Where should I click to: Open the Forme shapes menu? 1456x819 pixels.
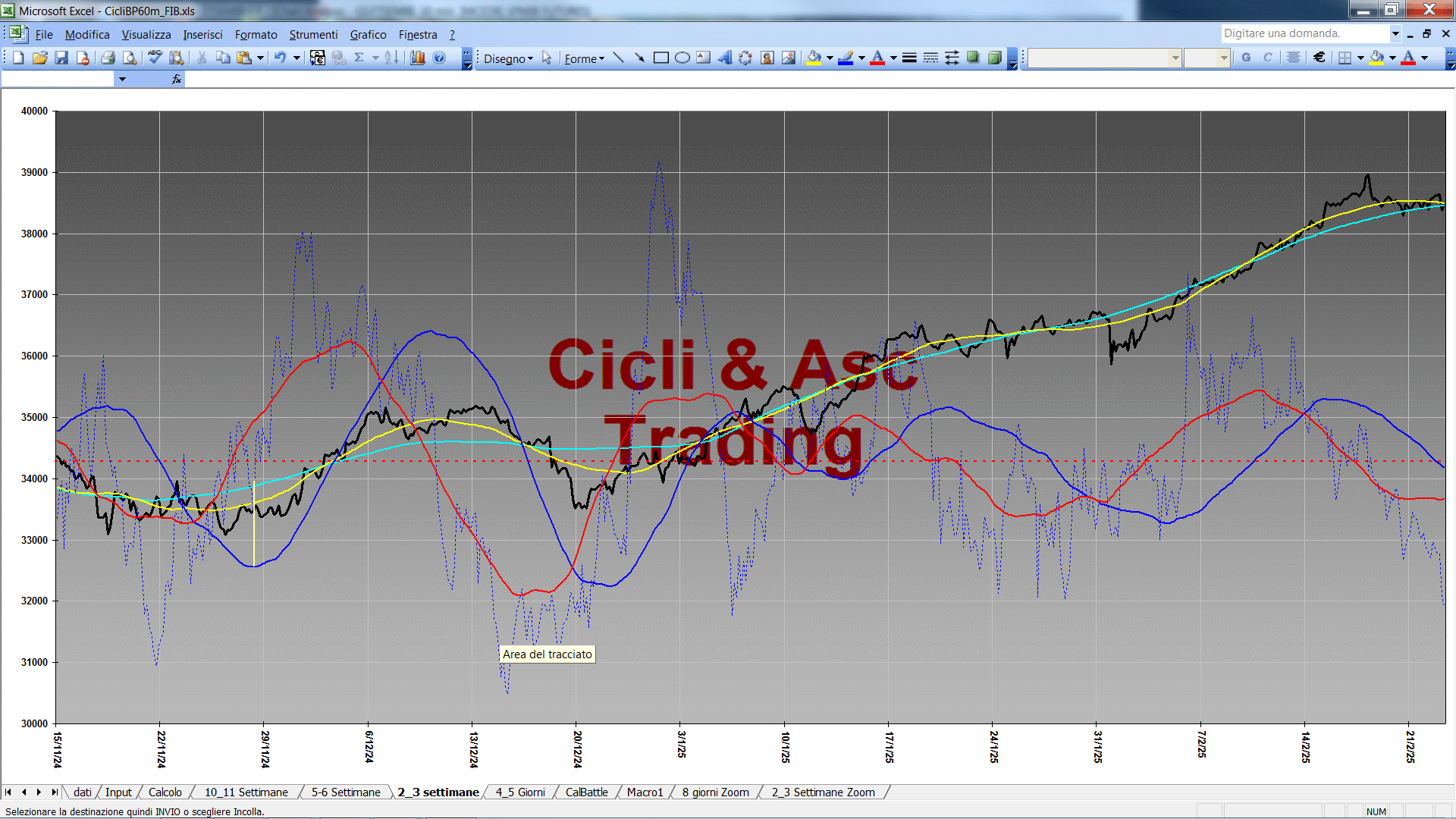click(584, 58)
